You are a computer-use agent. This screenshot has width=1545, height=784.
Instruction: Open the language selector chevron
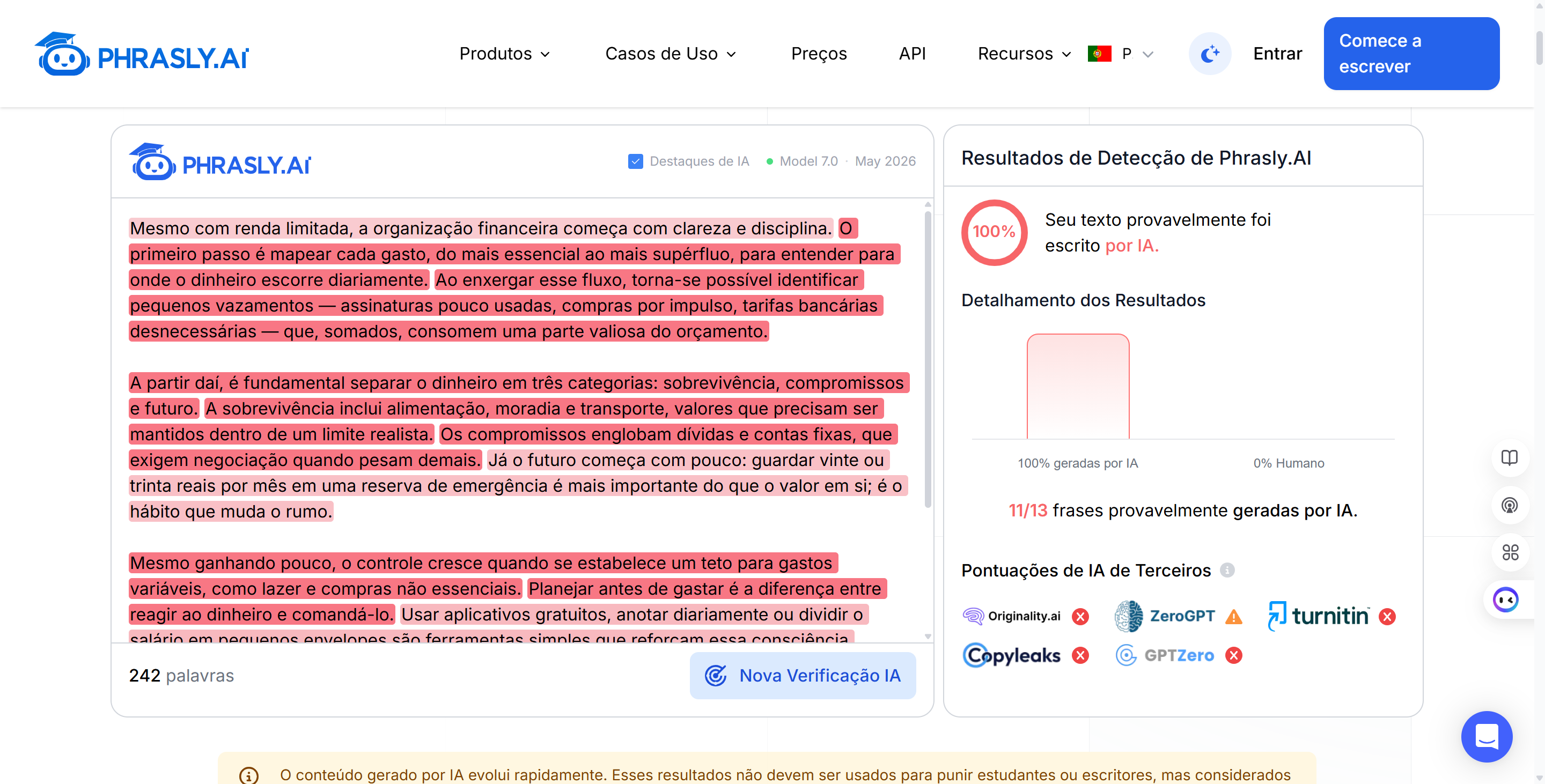coord(1148,55)
